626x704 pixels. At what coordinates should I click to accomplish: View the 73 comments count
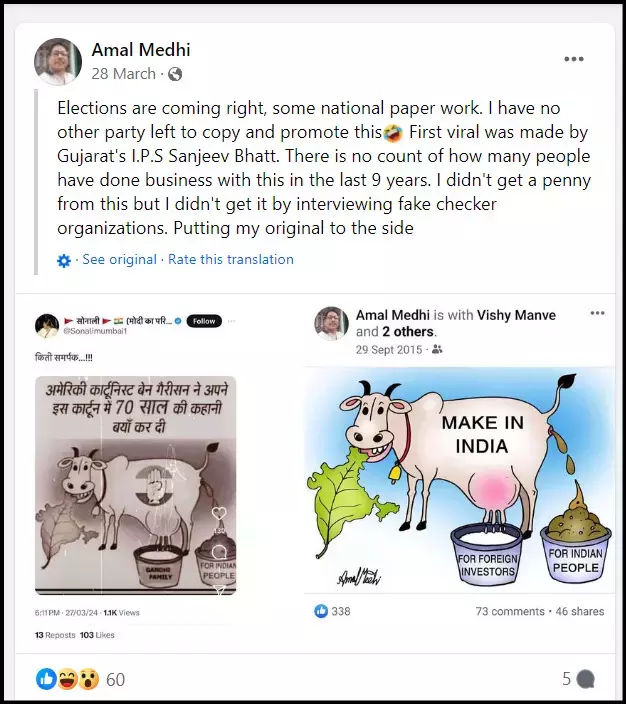coord(510,612)
